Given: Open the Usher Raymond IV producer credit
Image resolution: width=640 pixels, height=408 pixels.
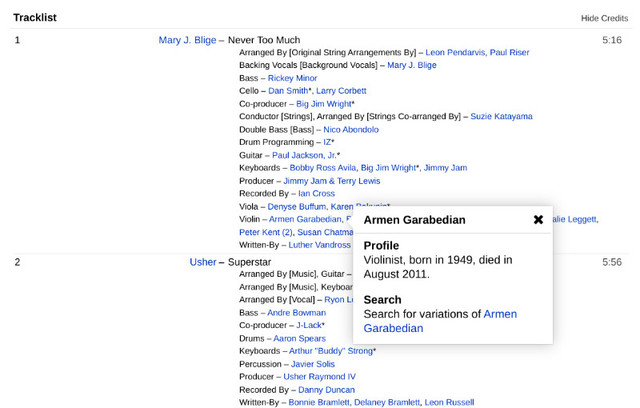Looking at the screenshot, I should click(320, 377).
